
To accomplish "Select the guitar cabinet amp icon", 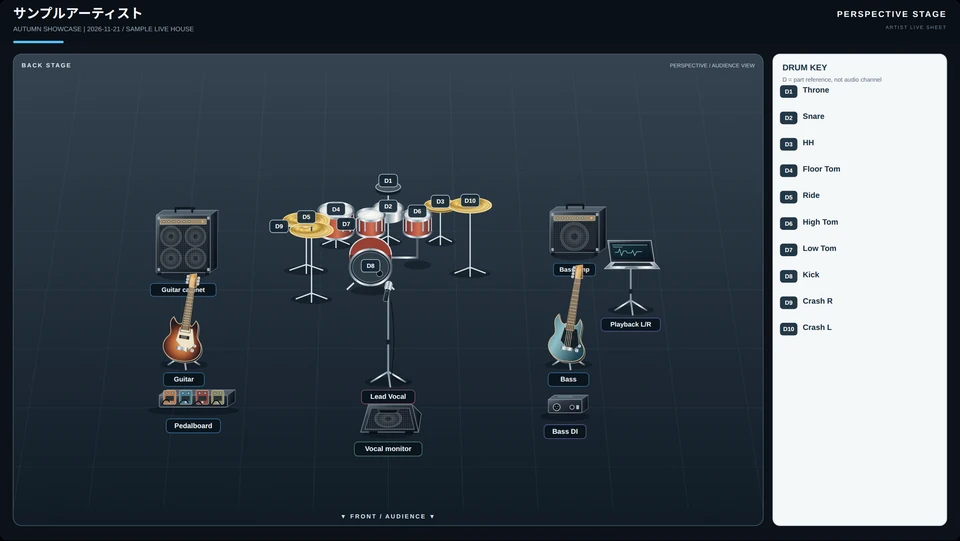I will point(187,241).
